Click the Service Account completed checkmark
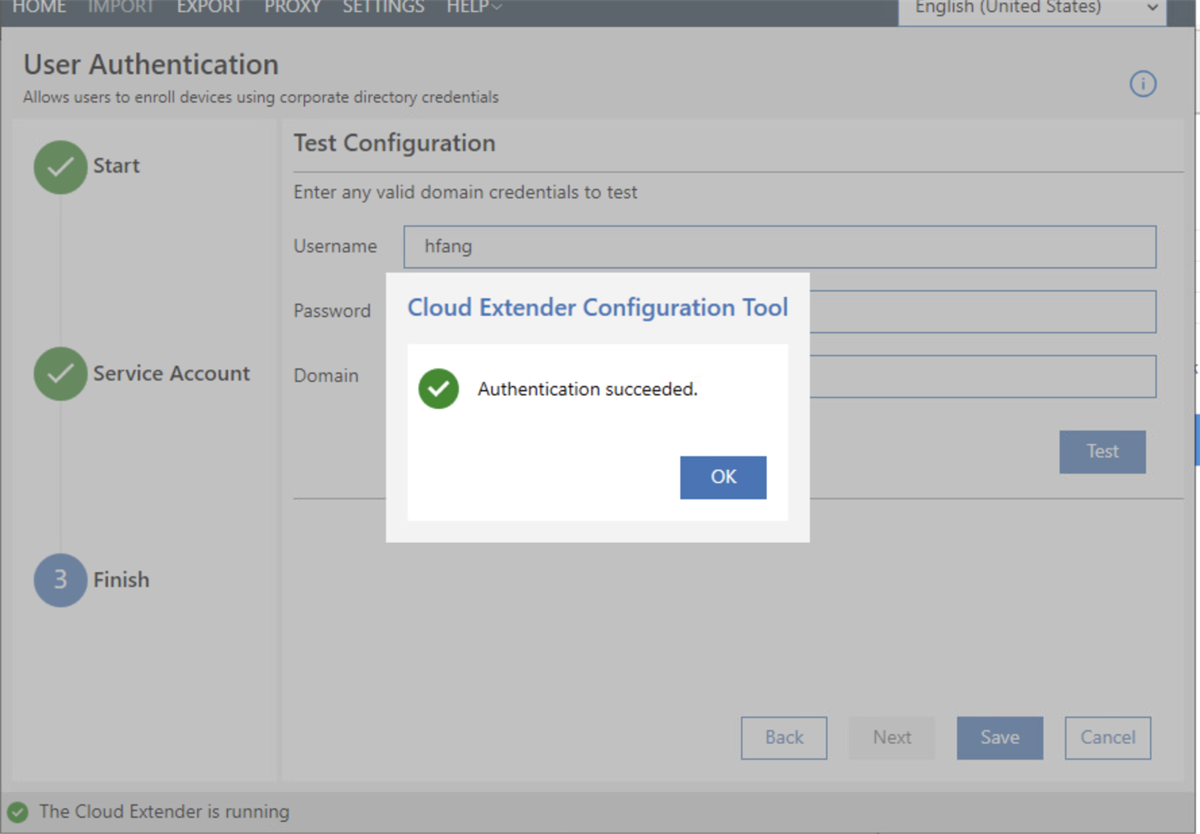The height and width of the screenshot is (834, 1200). pyautogui.click(x=60, y=374)
